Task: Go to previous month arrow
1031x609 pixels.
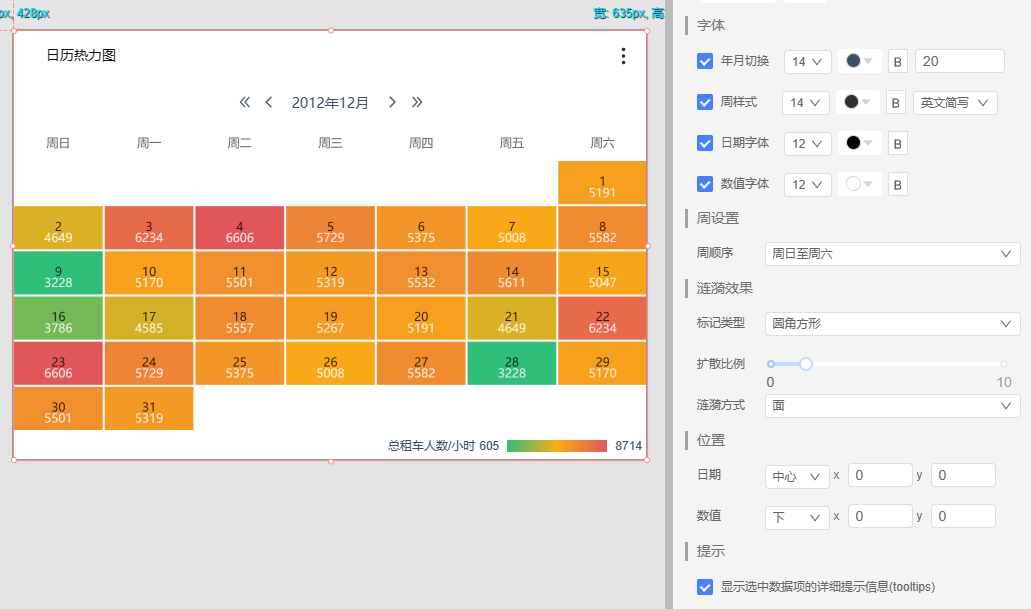Action: pos(269,102)
